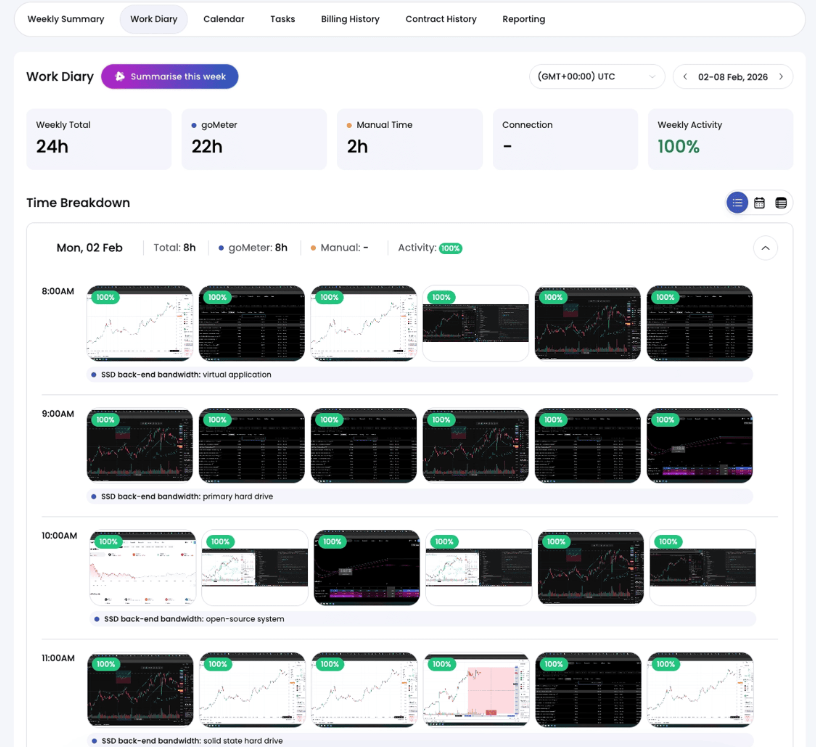The height and width of the screenshot is (747, 816).
Task: Open the (GMT+00:00) UTC timezone dropdown
Action: [597, 77]
